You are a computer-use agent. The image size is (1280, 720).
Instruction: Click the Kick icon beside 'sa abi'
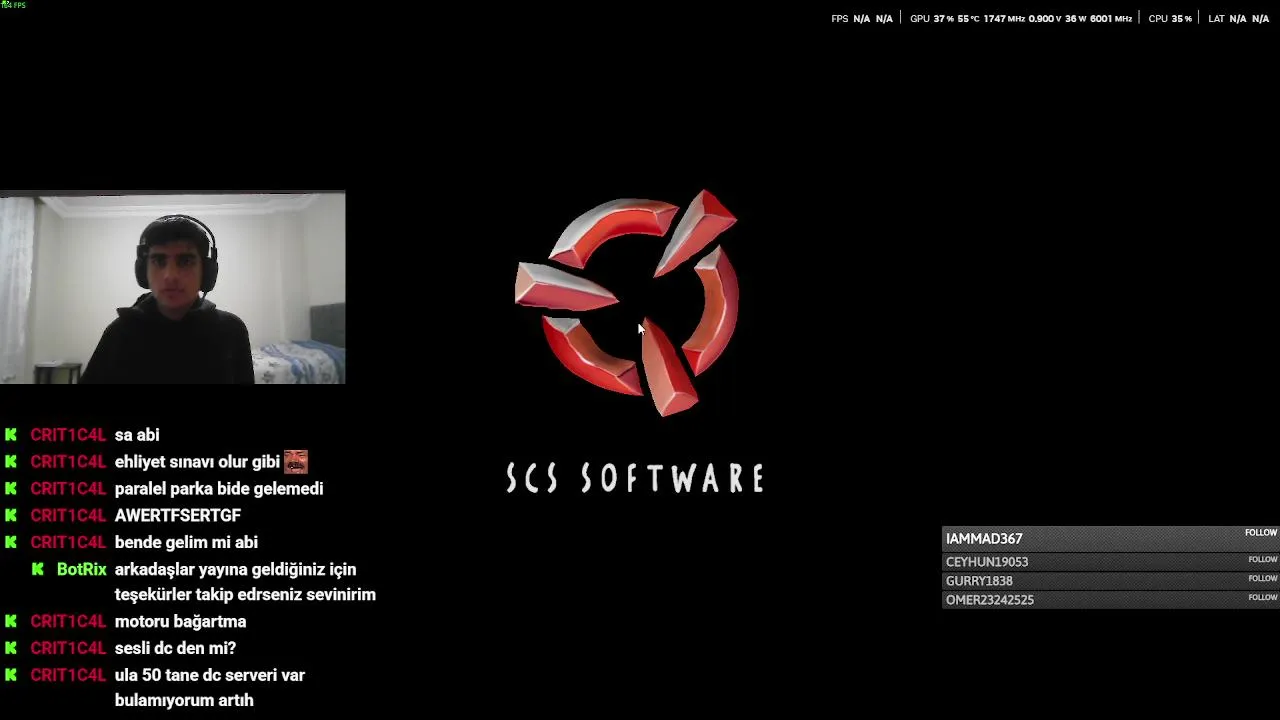point(11,435)
